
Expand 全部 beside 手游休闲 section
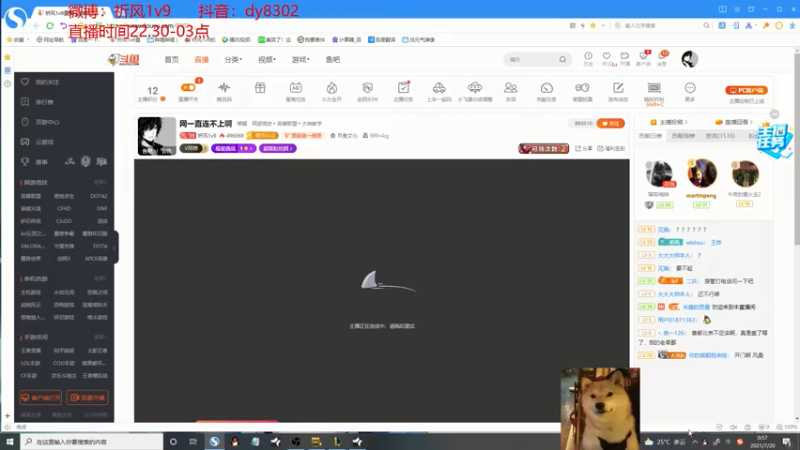[100, 337]
